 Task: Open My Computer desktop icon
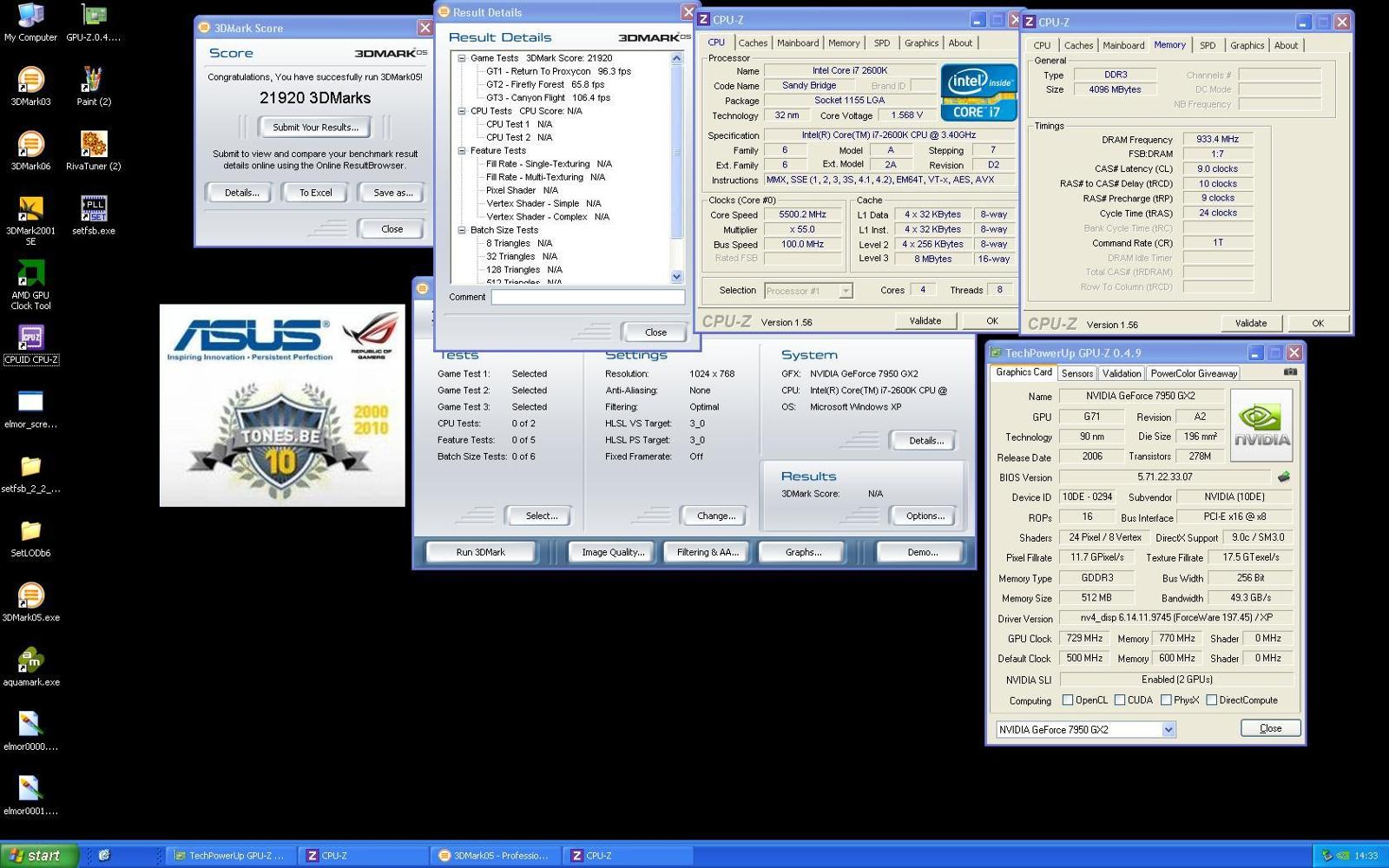pyautogui.click(x=30, y=23)
